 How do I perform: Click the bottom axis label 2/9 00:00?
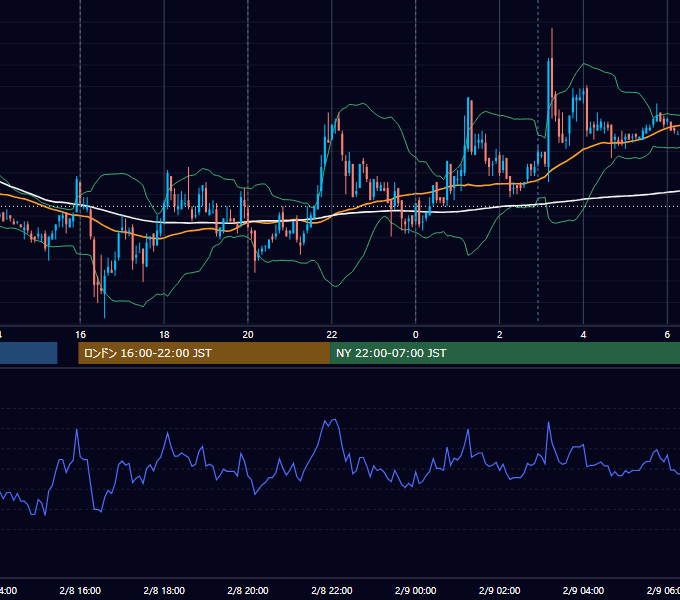point(415,590)
